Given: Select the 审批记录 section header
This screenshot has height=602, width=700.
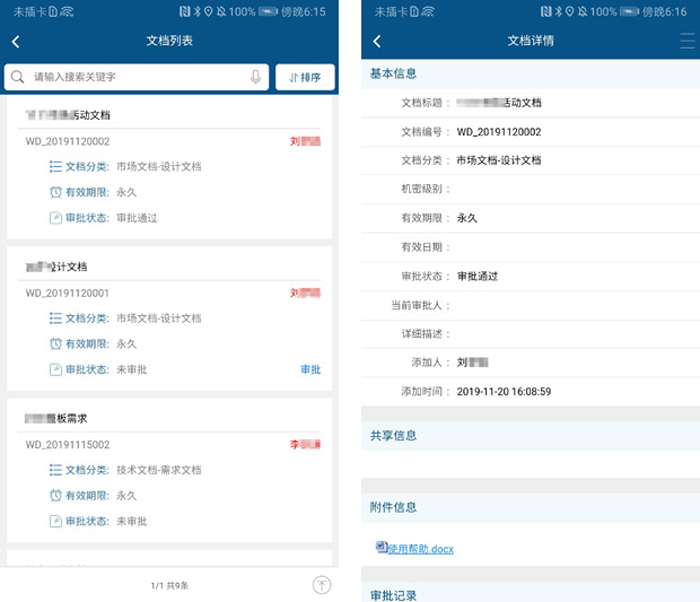Looking at the screenshot, I should click(393, 594).
